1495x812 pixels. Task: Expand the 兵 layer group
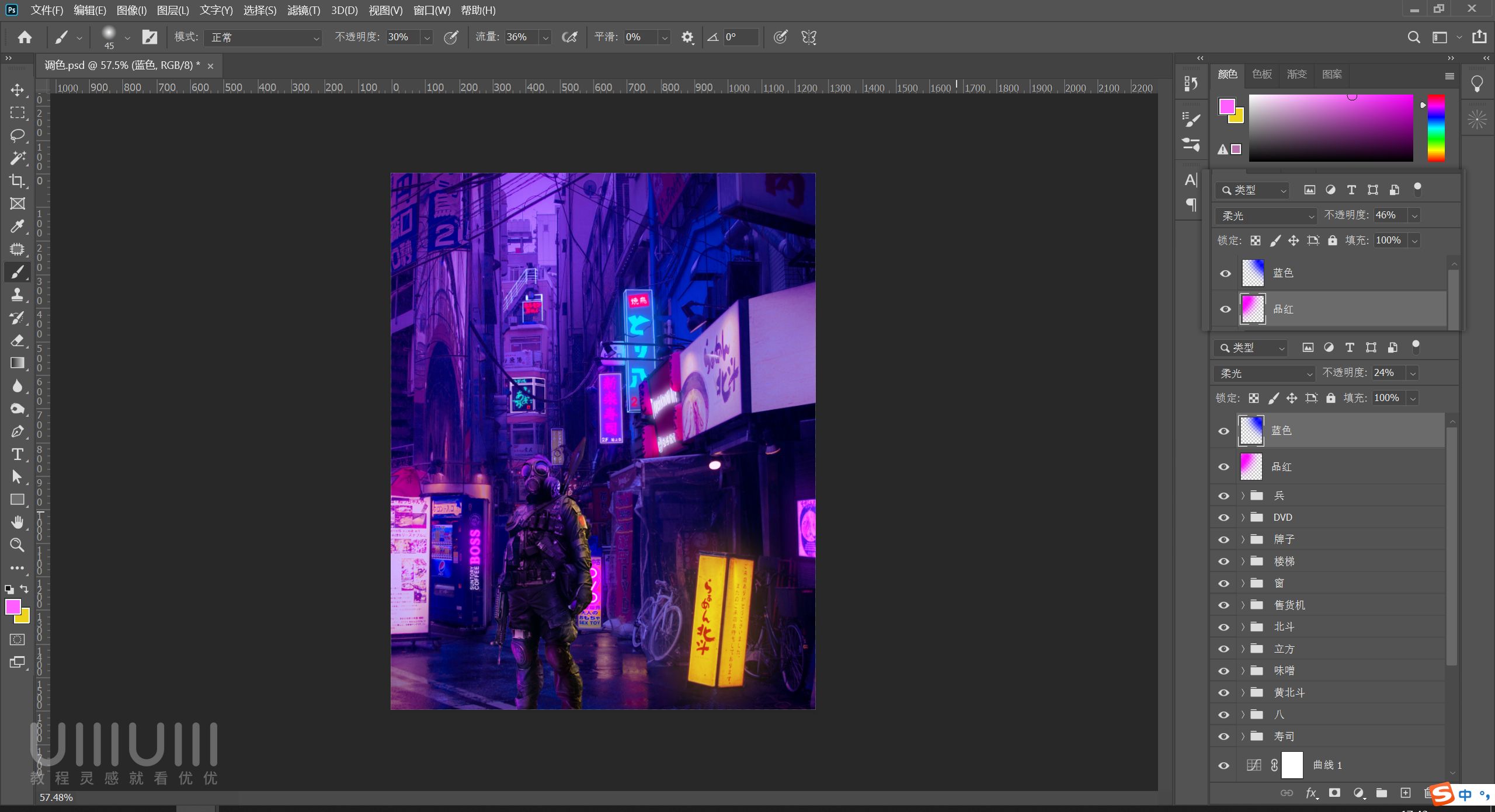(x=1243, y=496)
